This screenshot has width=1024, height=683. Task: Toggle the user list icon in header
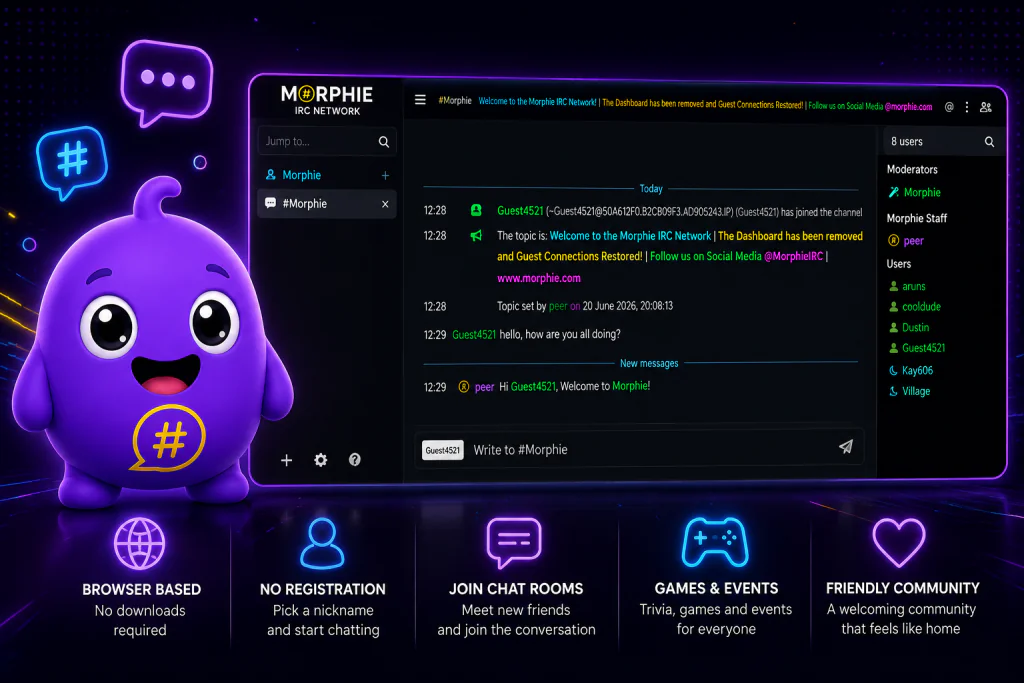(x=986, y=107)
